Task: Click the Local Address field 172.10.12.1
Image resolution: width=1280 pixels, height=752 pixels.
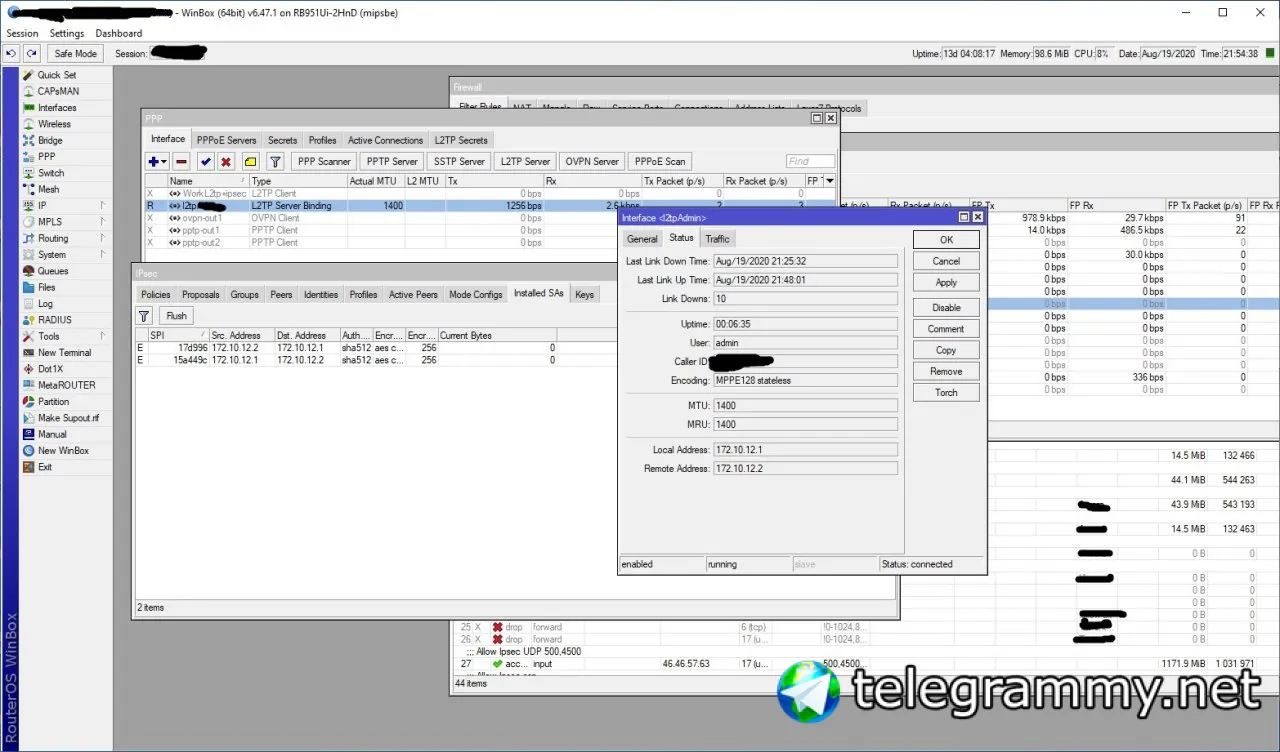Action: 805,450
